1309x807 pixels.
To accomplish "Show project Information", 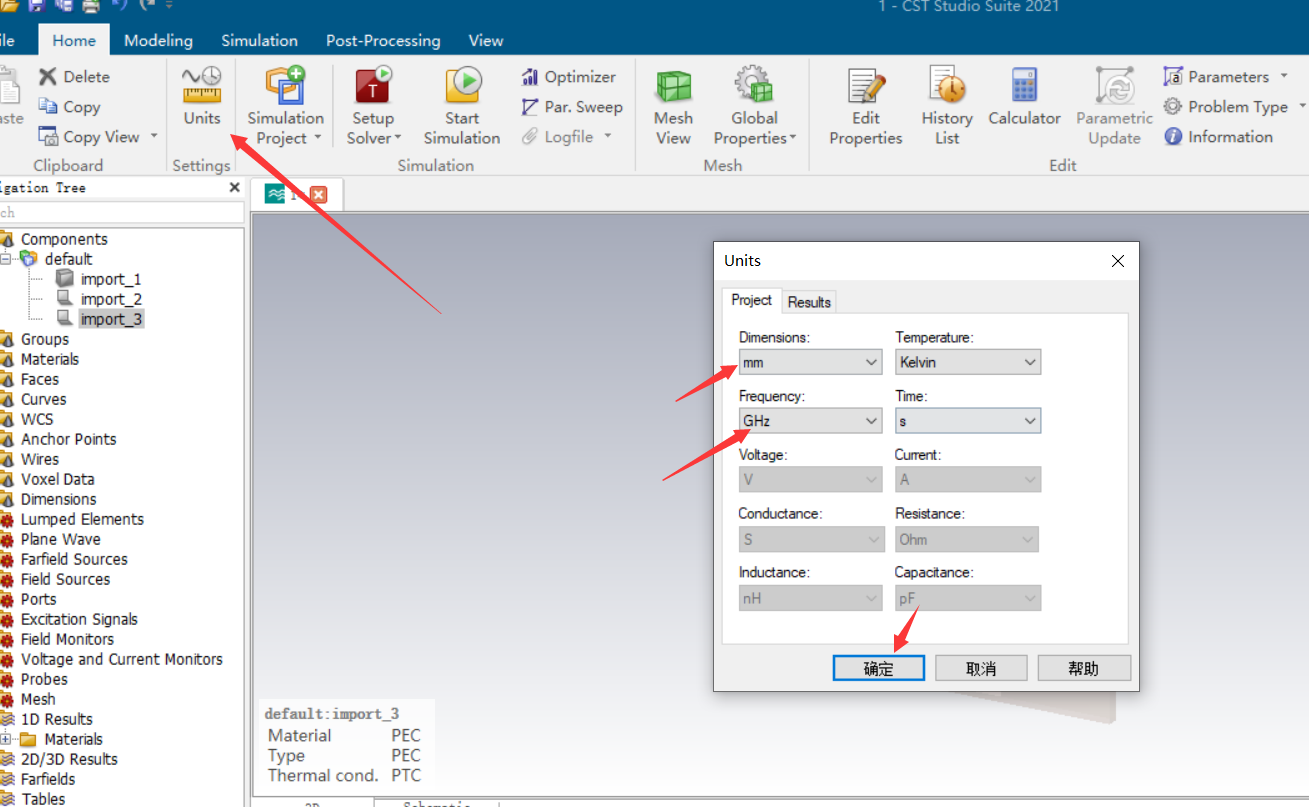I will click(1218, 137).
